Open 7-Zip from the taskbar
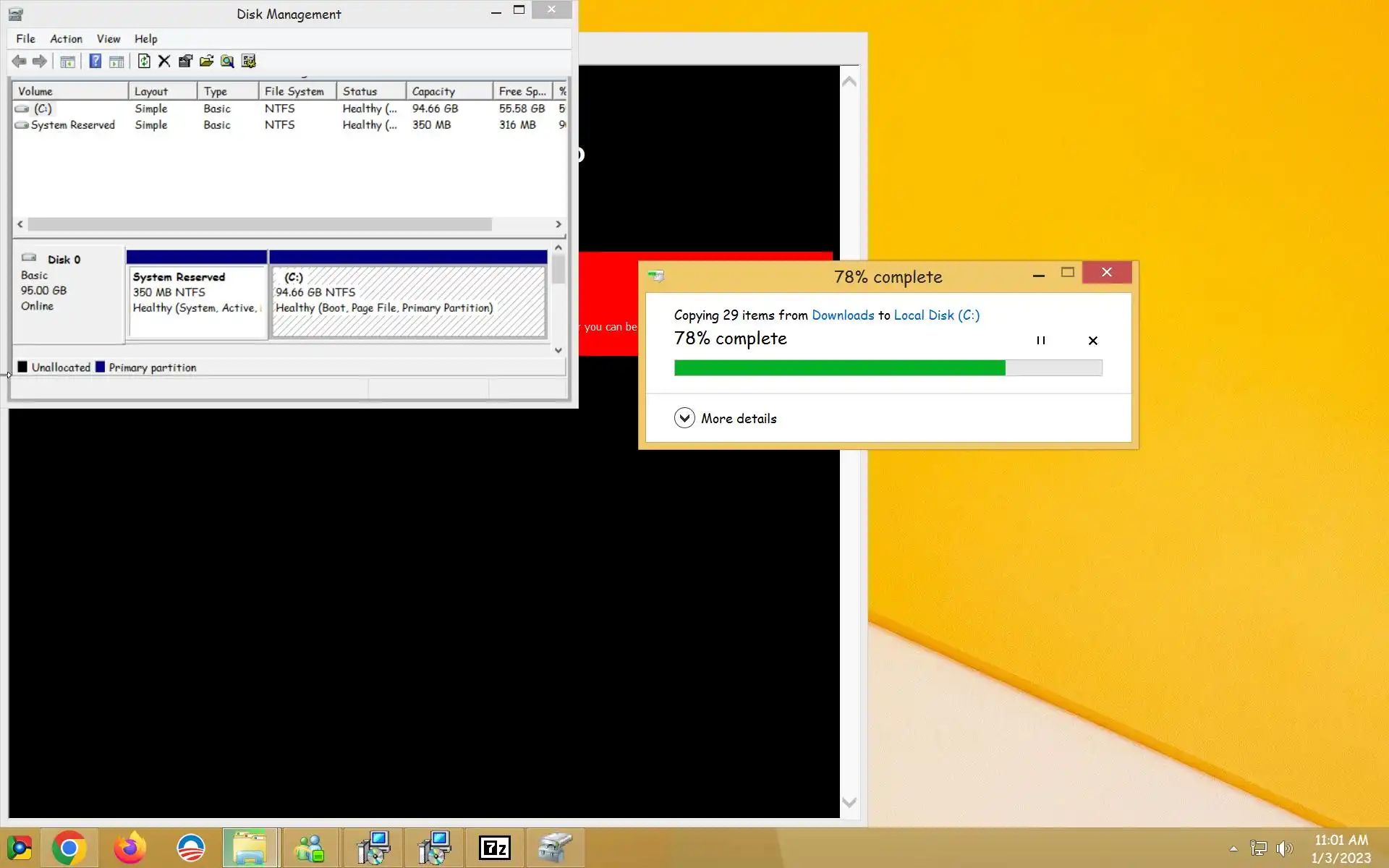The image size is (1389, 868). tap(495, 848)
